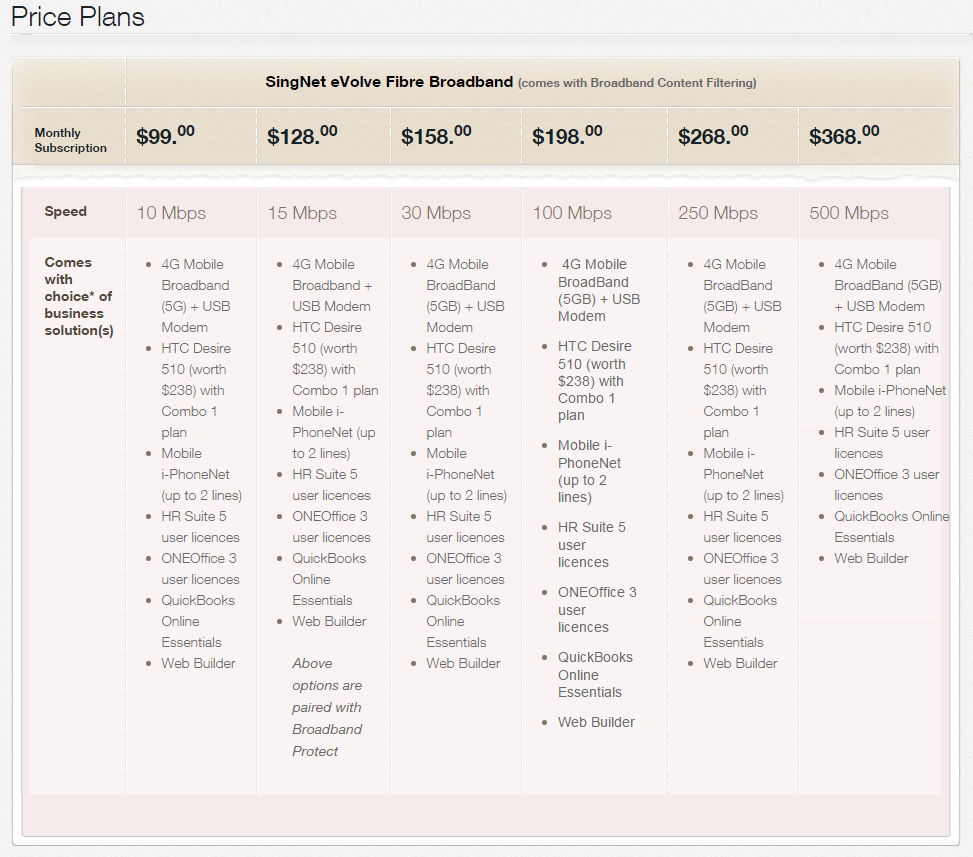Click the 15 Mbps speed cell

(x=302, y=213)
